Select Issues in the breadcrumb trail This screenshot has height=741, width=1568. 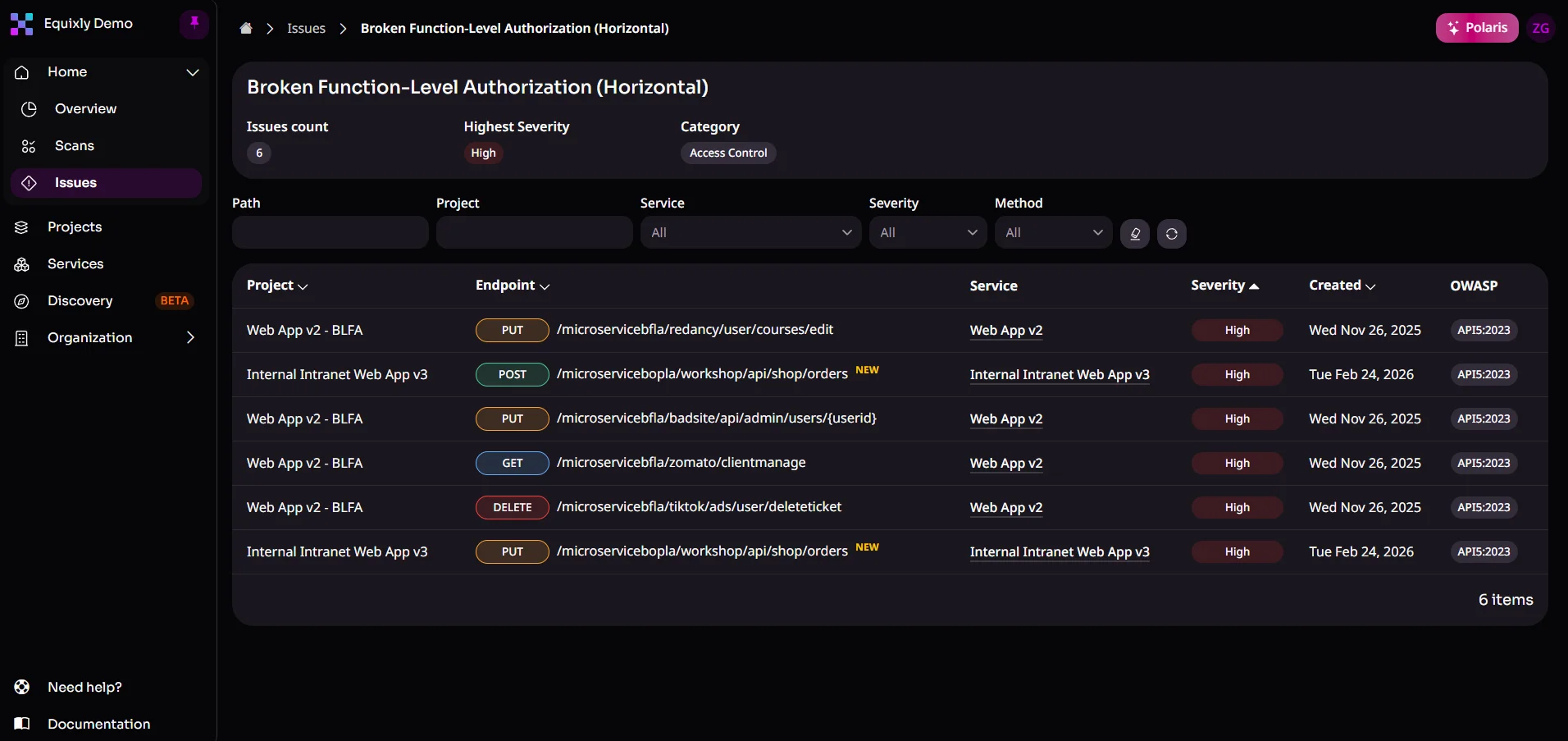[x=306, y=28]
